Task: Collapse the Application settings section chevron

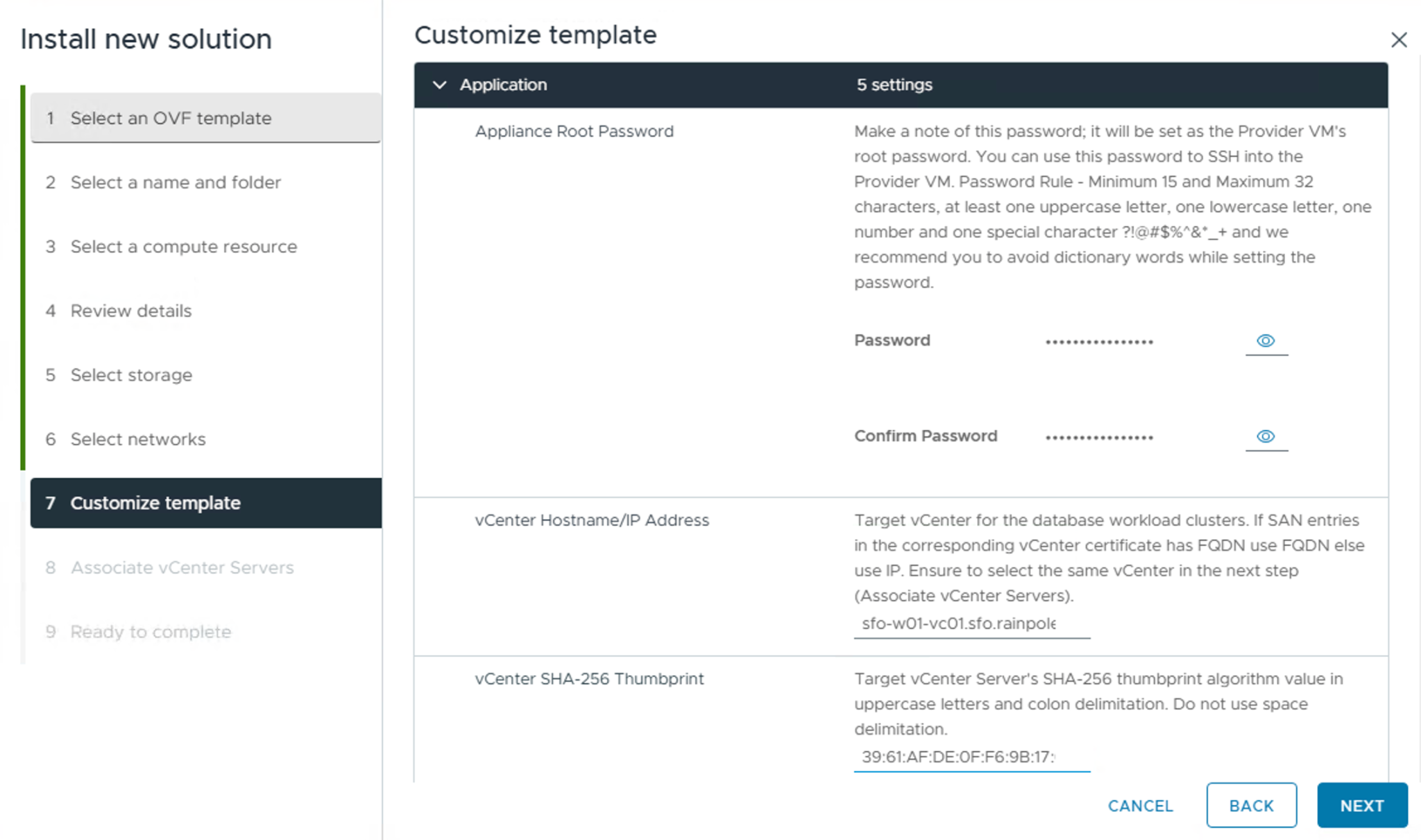Action: tap(439, 85)
